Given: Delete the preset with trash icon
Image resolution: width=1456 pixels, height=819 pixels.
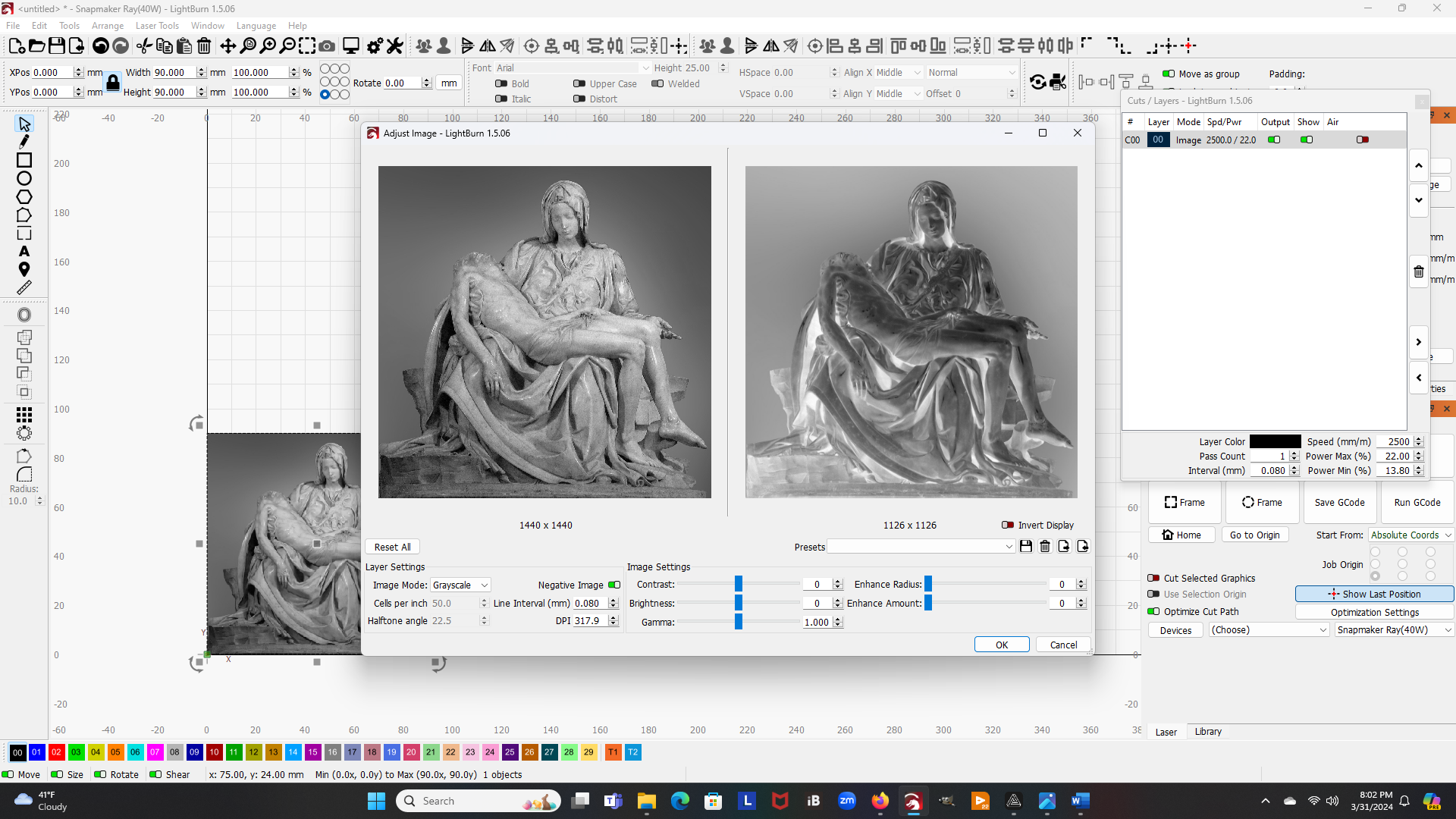Looking at the screenshot, I should pyautogui.click(x=1045, y=547).
